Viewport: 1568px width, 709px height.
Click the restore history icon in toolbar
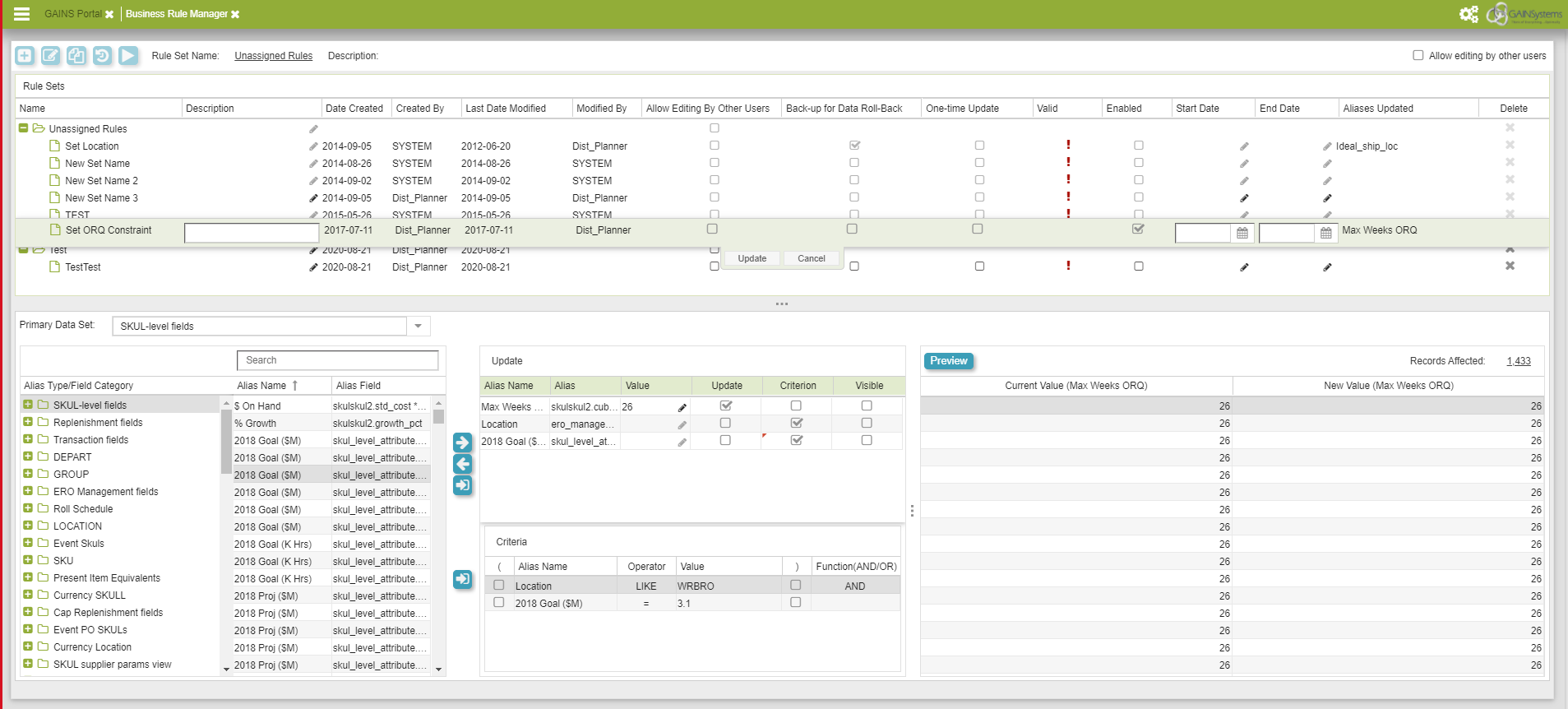click(x=102, y=55)
